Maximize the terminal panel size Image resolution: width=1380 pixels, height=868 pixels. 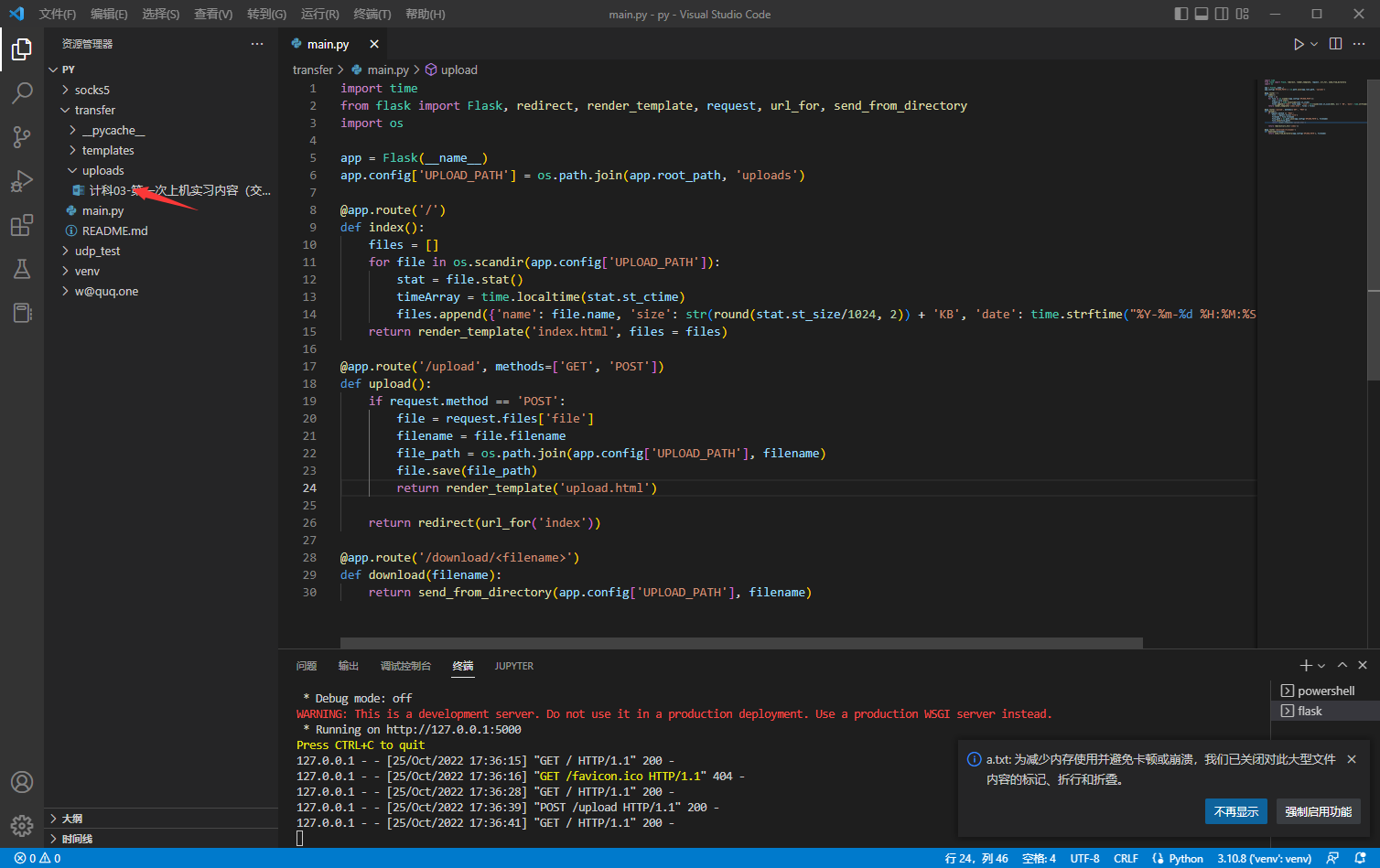coord(1342,665)
